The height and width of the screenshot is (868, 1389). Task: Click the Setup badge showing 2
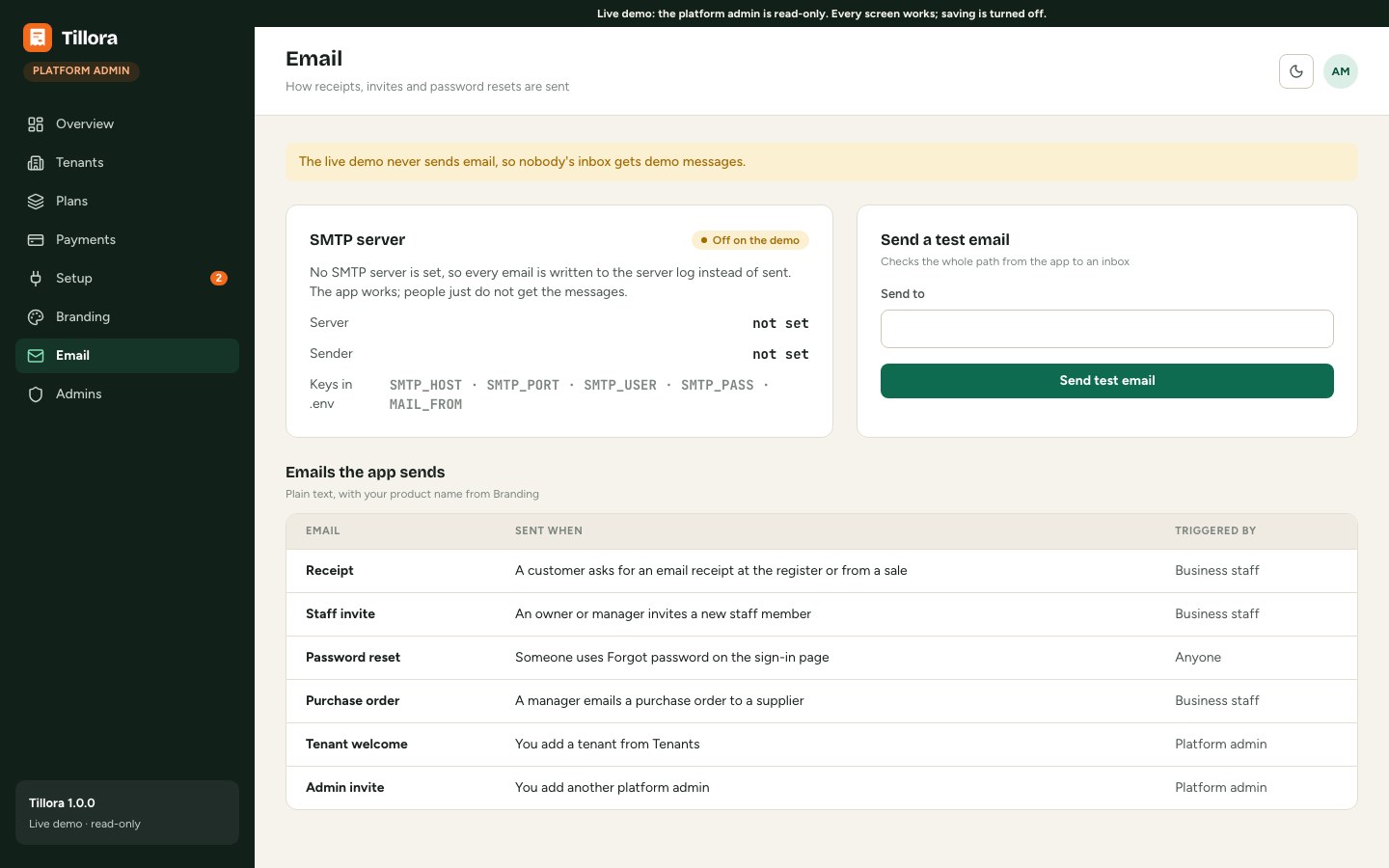tap(219, 278)
